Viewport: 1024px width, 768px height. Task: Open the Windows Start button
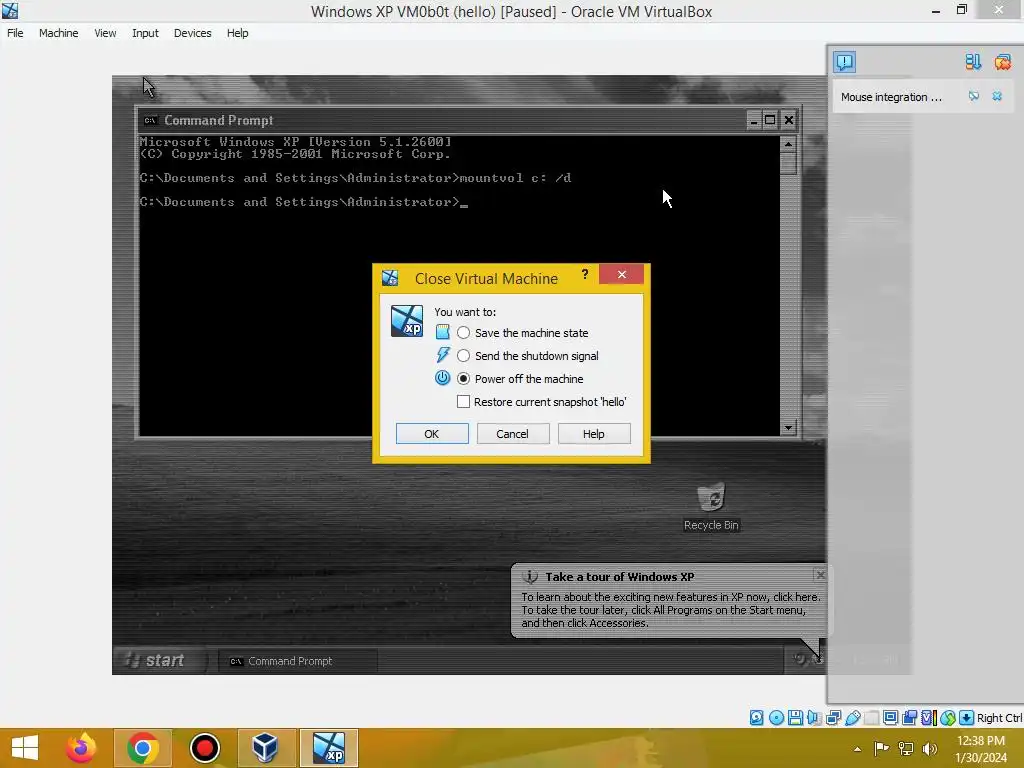(x=25, y=748)
